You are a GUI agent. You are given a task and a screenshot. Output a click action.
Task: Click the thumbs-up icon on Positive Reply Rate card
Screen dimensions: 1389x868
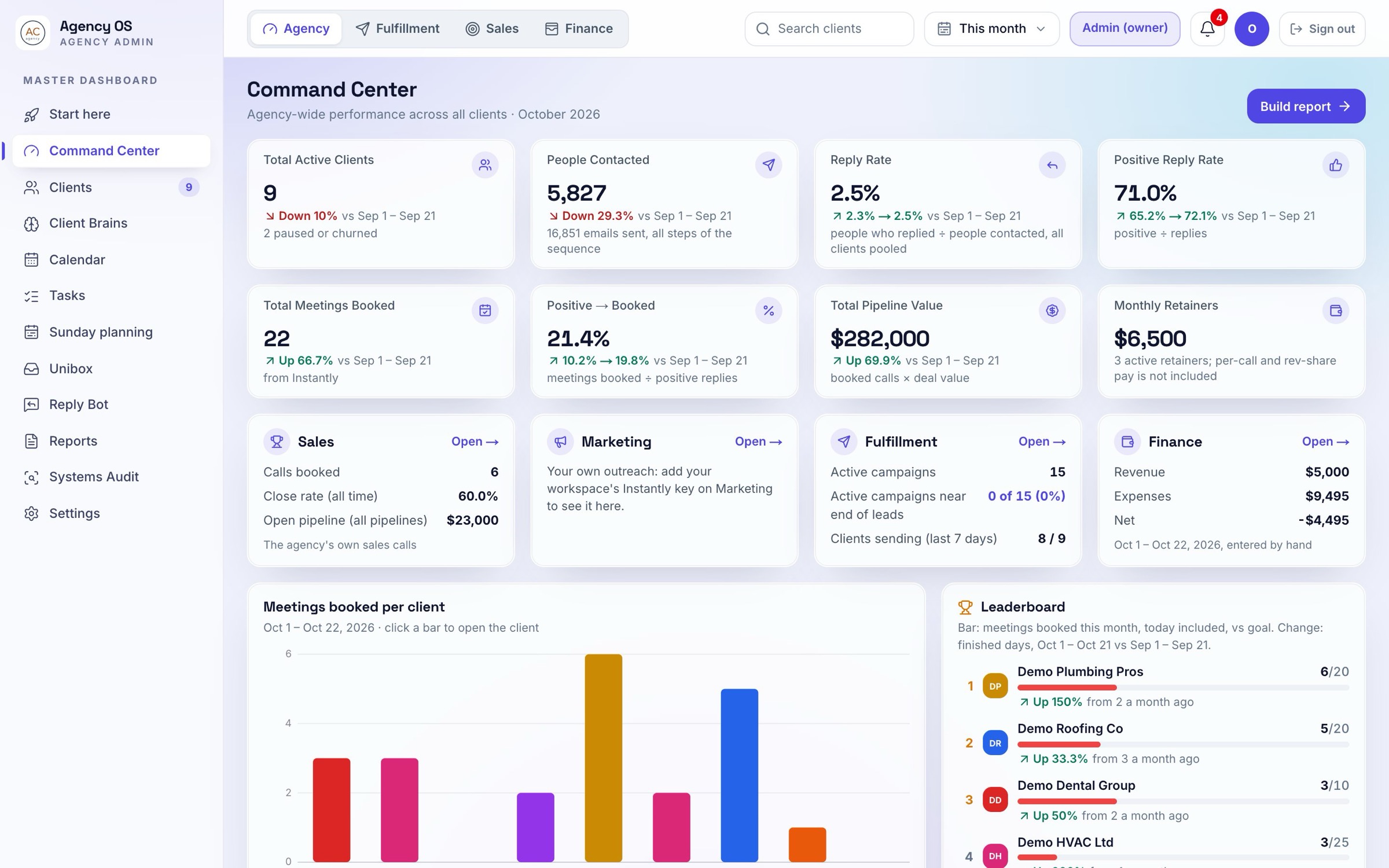[x=1336, y=165]
